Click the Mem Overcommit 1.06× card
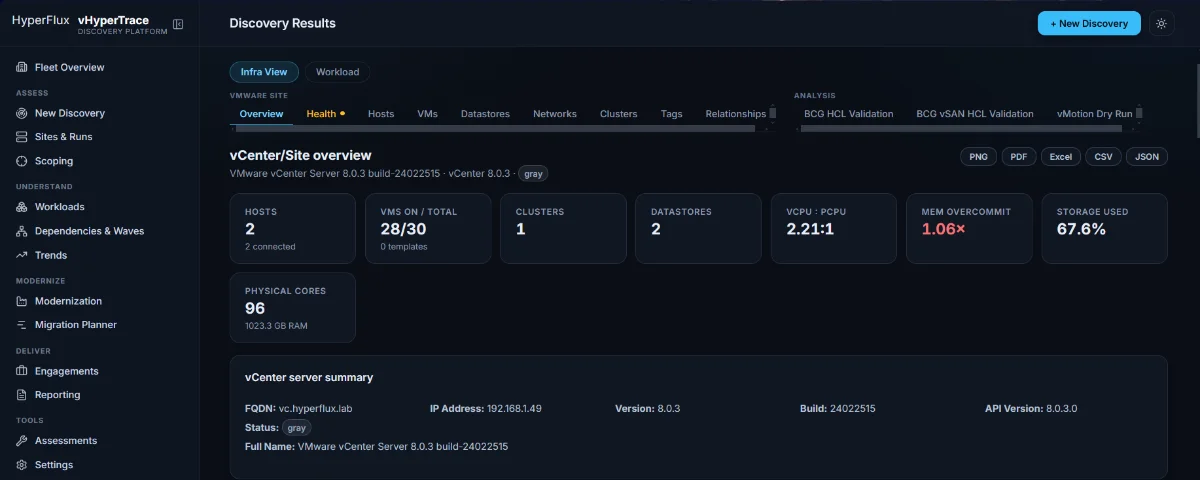Viewport: 1200px width, 480px height. pyautogui.click(x=969, y=229)
